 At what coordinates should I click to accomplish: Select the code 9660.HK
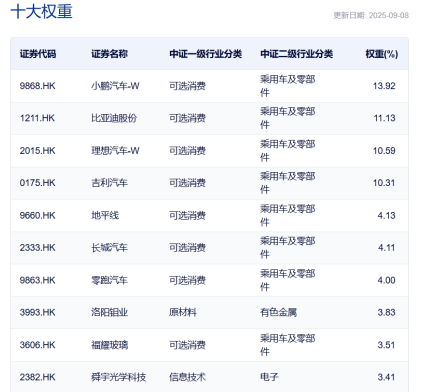[38, 216]
